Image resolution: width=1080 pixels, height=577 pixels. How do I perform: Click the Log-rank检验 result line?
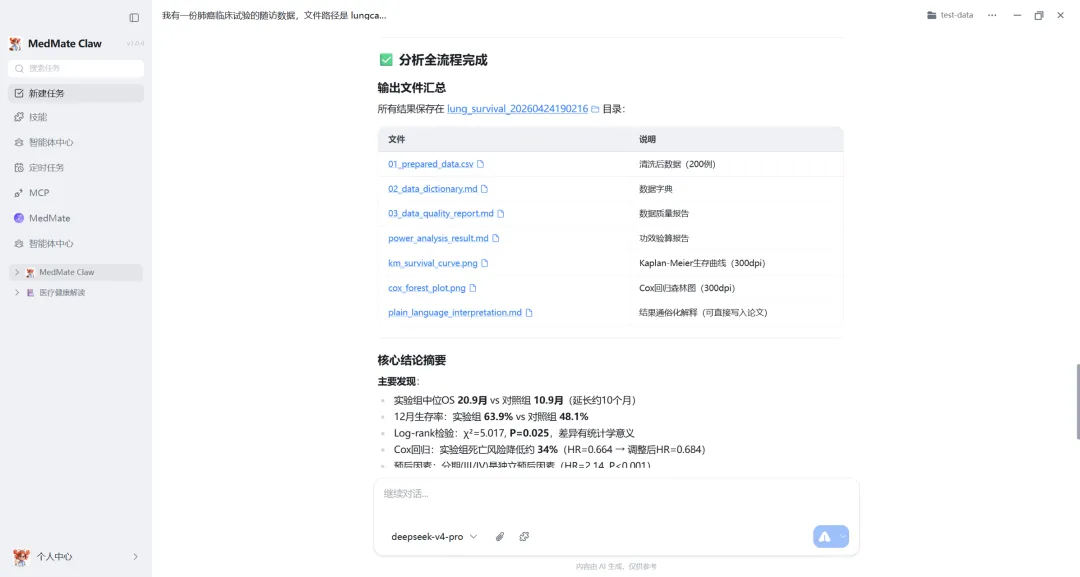(x=514, y=433)
